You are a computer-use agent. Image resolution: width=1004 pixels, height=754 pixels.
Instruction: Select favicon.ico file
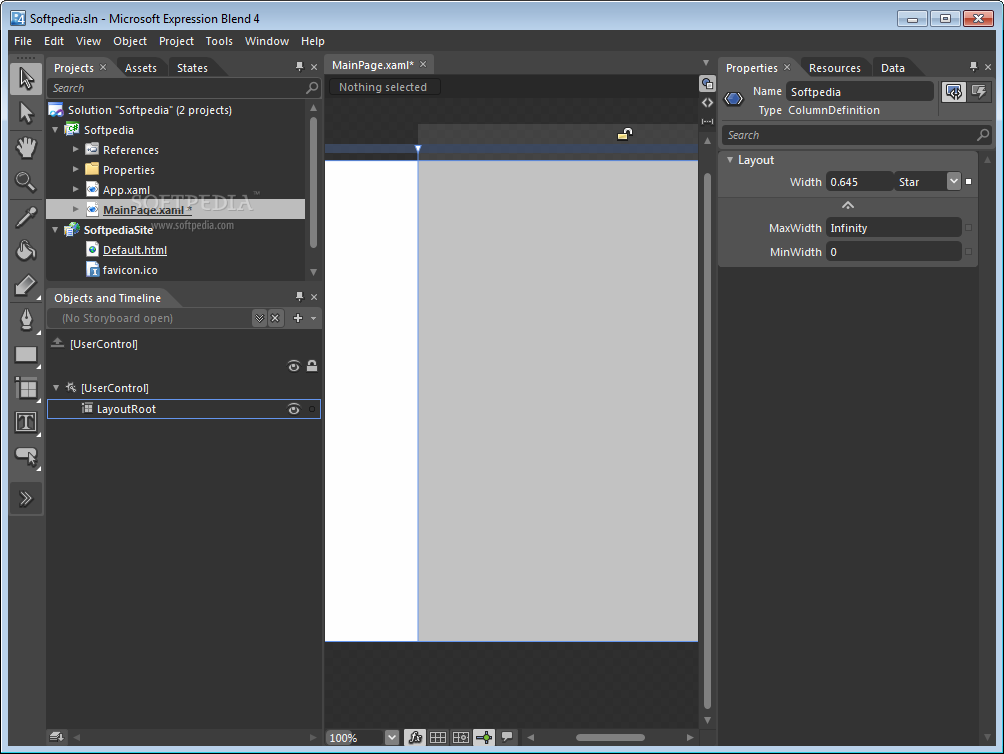coord(130,269)
